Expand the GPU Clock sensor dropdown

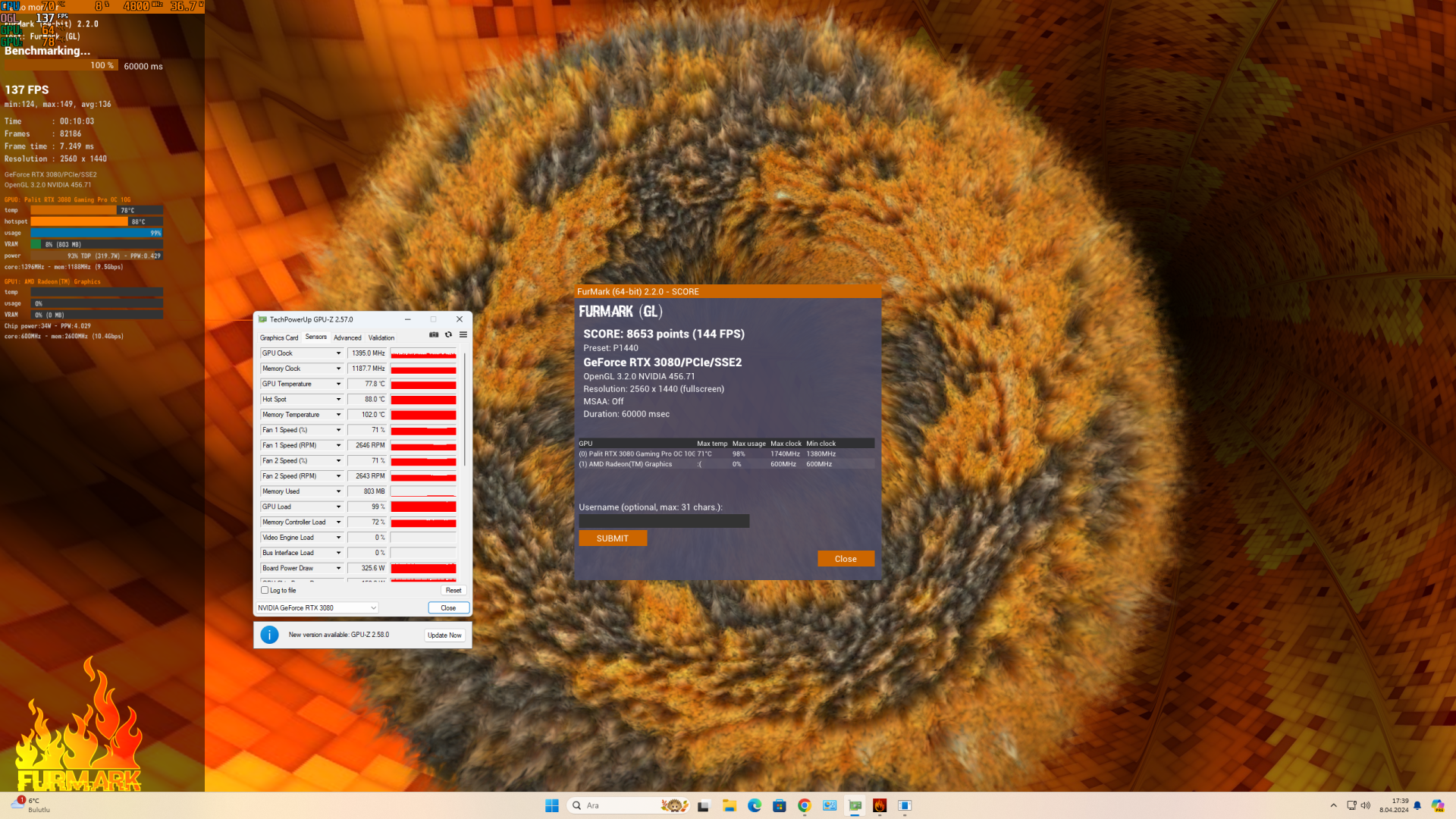339,353
